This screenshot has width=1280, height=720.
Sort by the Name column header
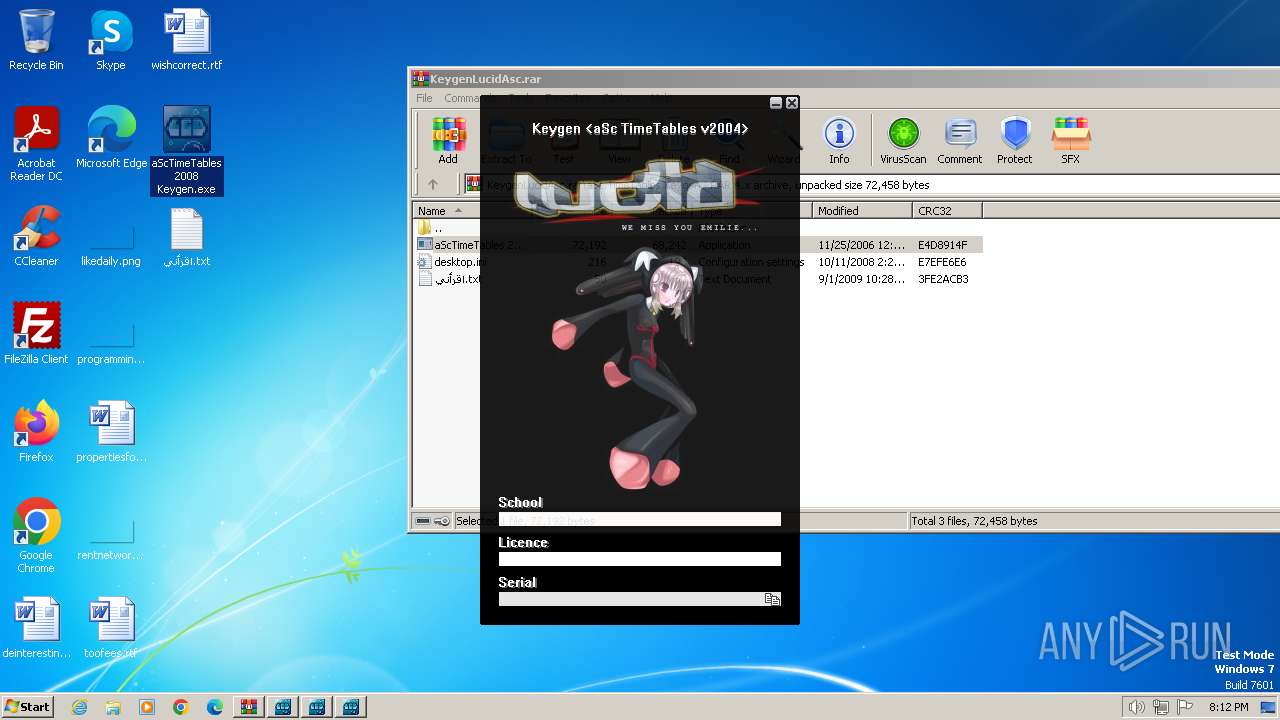point(446,211)
